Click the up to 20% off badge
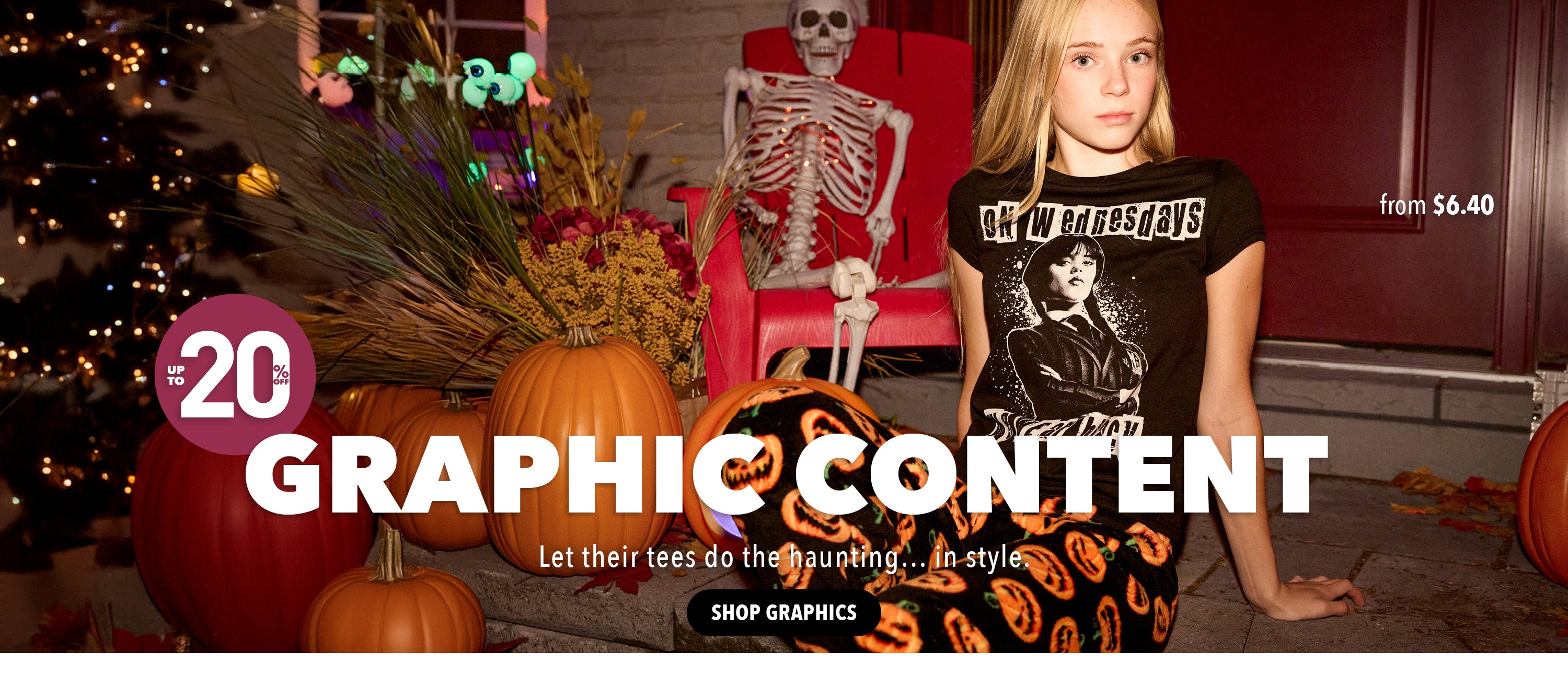Screen dimensions: 1568x675 236,374
